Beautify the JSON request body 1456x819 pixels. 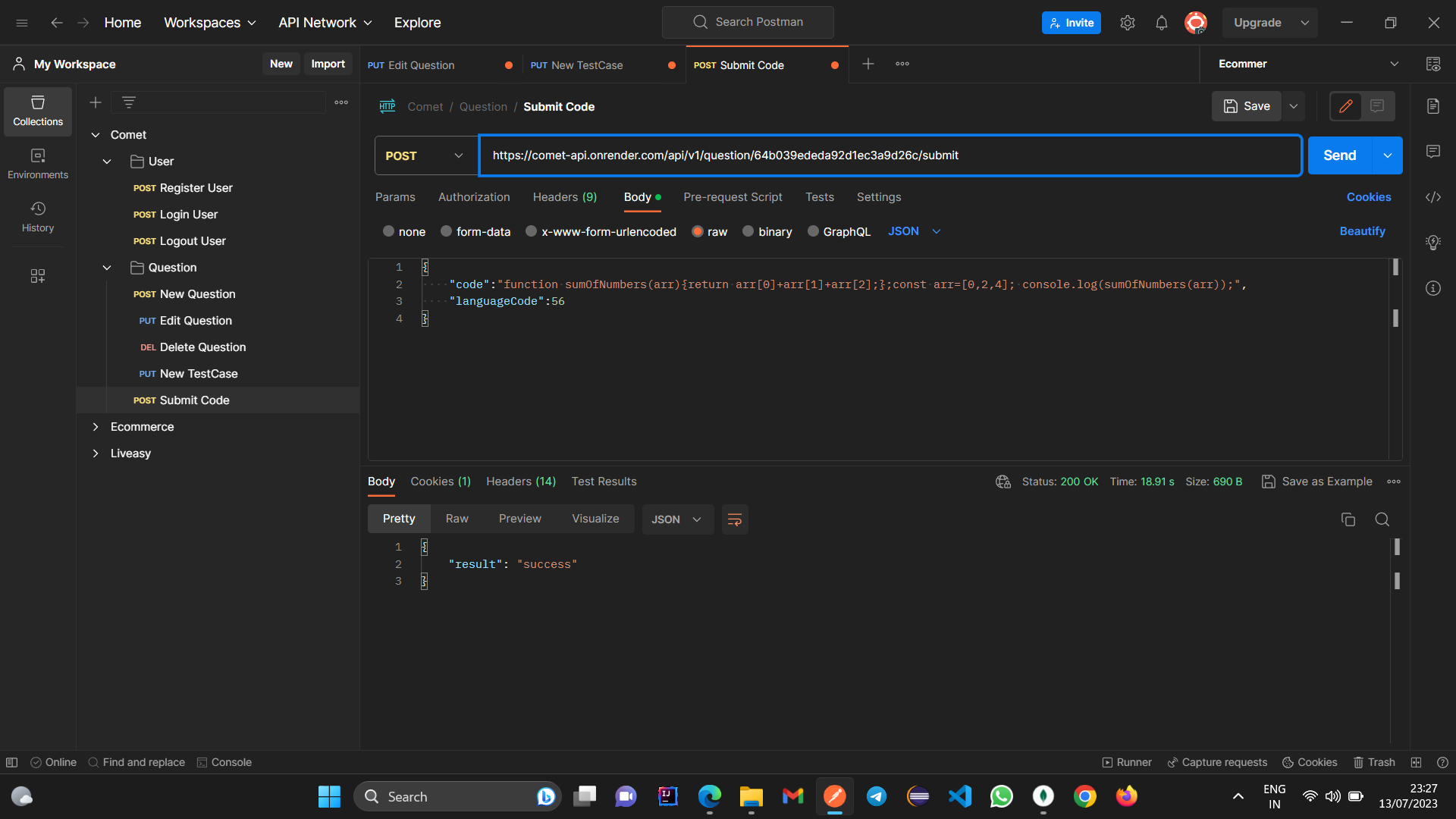click(x=1362, y=231)
